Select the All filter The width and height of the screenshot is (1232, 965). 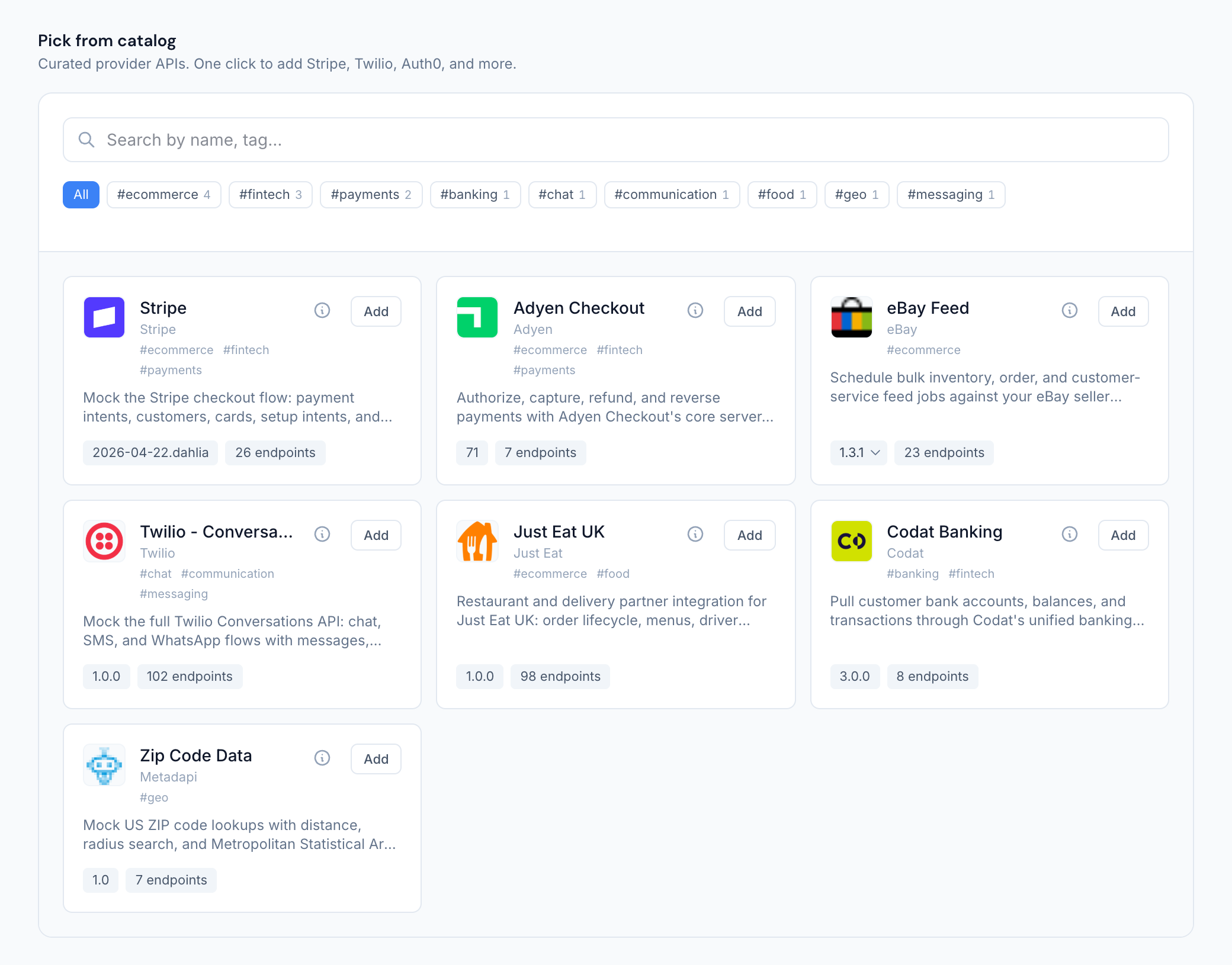pos(81,195)
